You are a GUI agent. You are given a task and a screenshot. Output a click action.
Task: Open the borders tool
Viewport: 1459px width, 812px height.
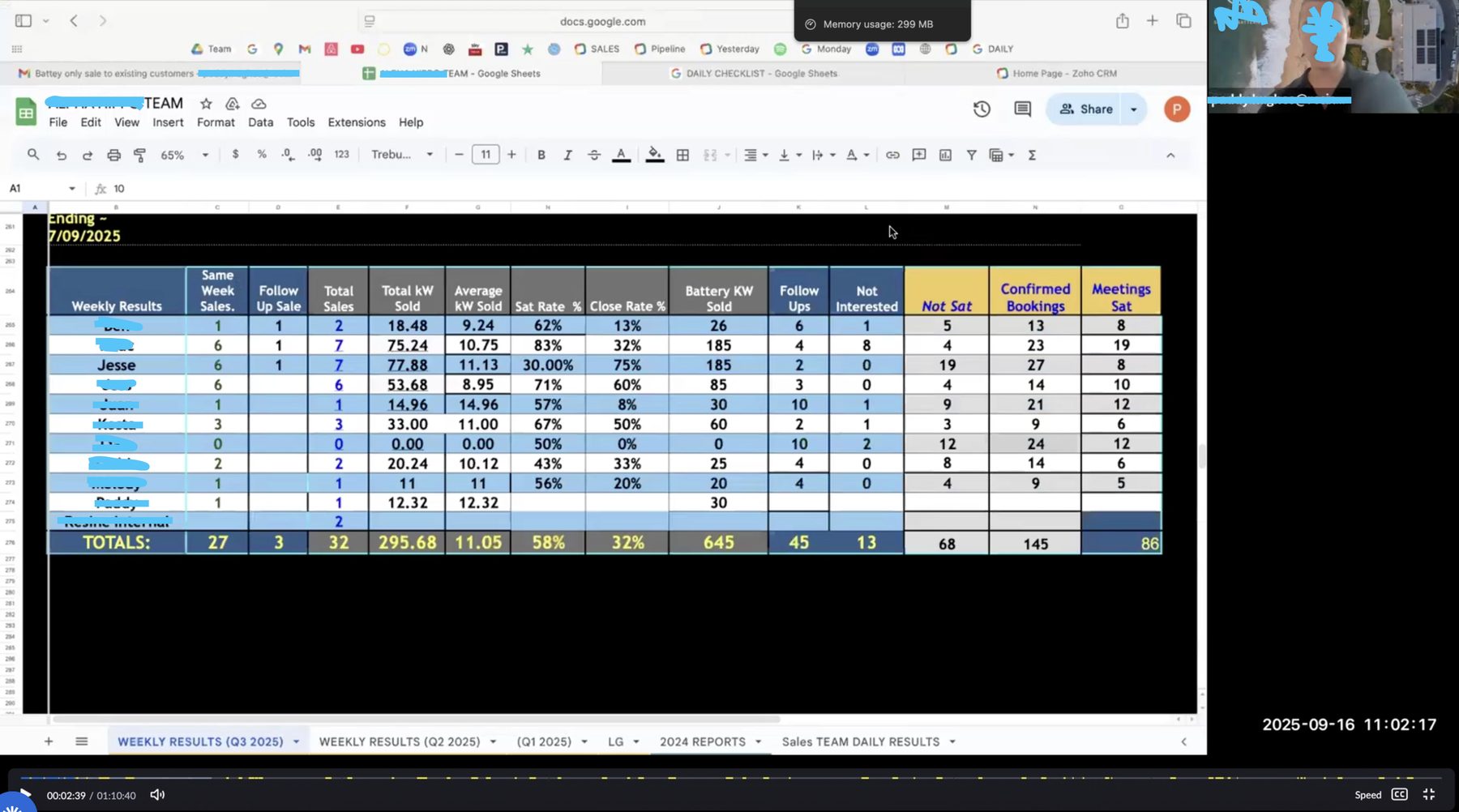[682, 155]
